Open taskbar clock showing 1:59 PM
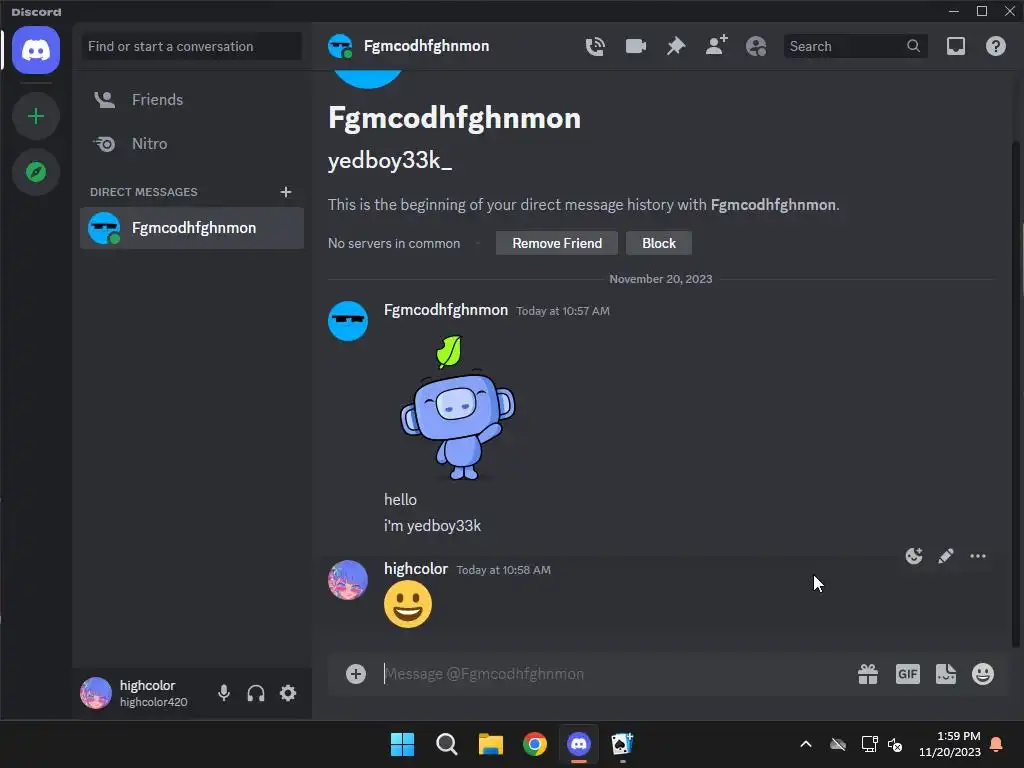Image resolution: width=1024 pixels, height=768 pixels. click(x=950, y=744)
